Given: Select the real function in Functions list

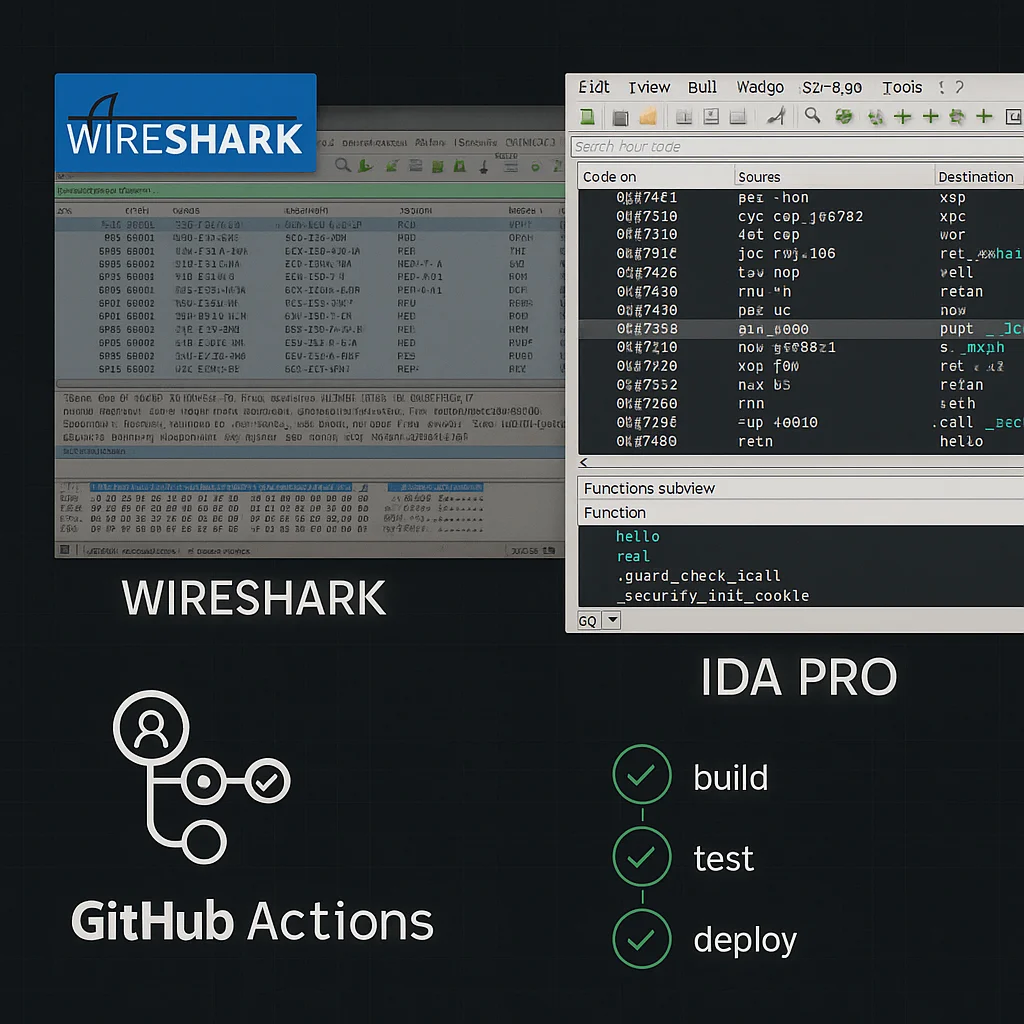Looking at the screenshot, I should (x=633, y=556).
